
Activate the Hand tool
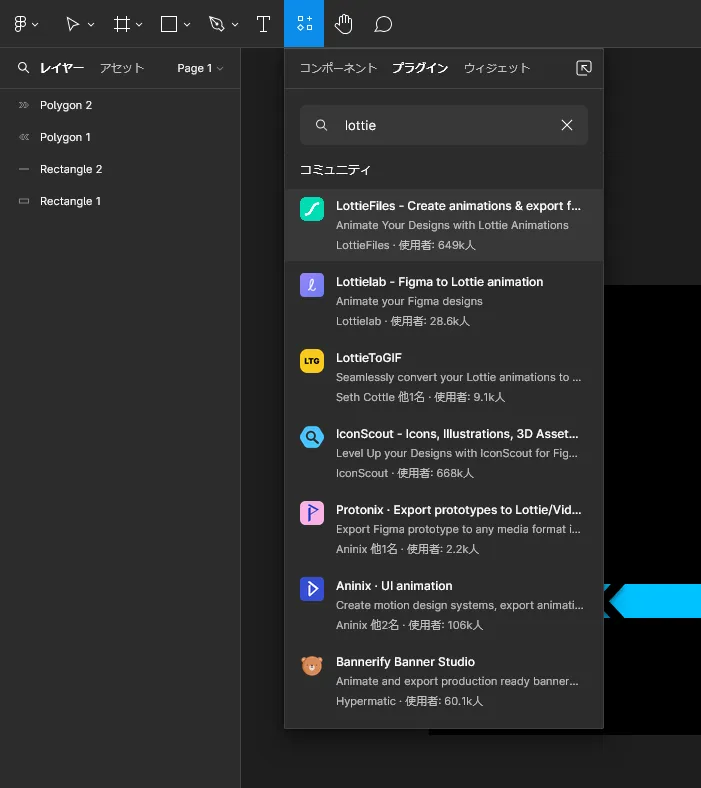point(344,23)
